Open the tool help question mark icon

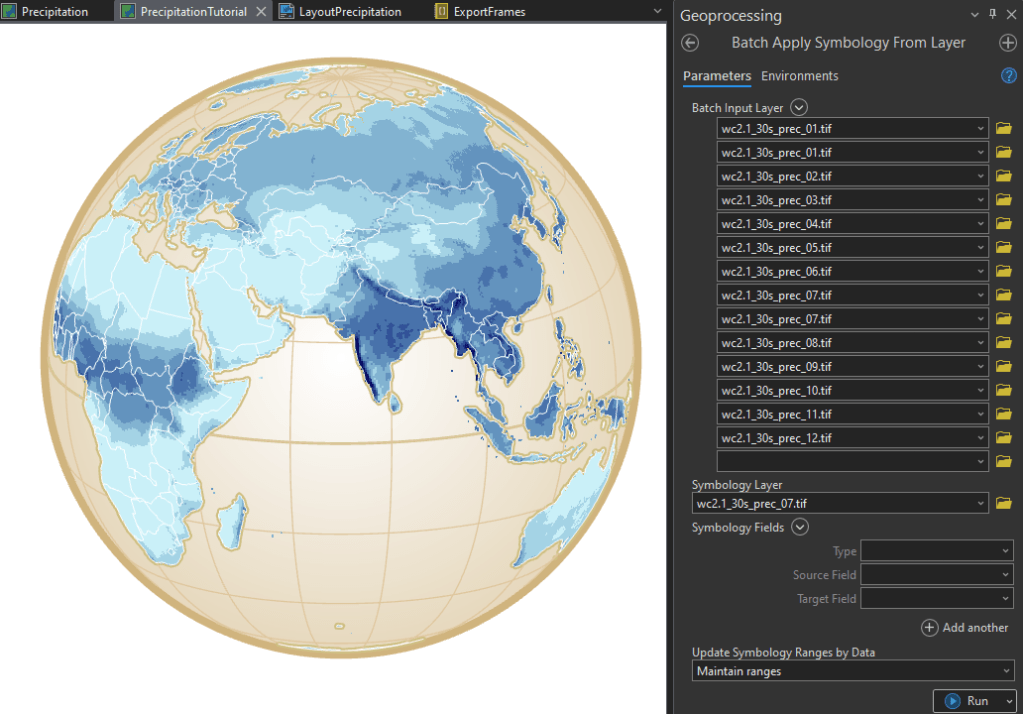pos(1008,76)
